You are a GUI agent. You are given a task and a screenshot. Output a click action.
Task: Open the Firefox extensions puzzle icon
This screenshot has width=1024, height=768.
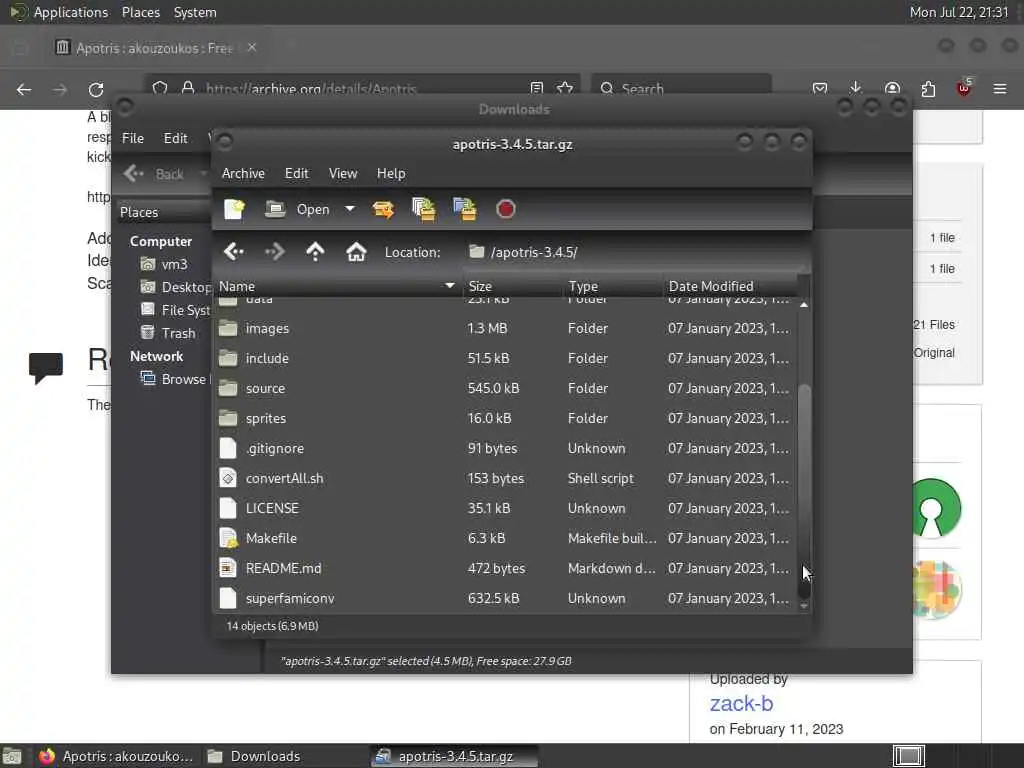[x=928, y=88]
